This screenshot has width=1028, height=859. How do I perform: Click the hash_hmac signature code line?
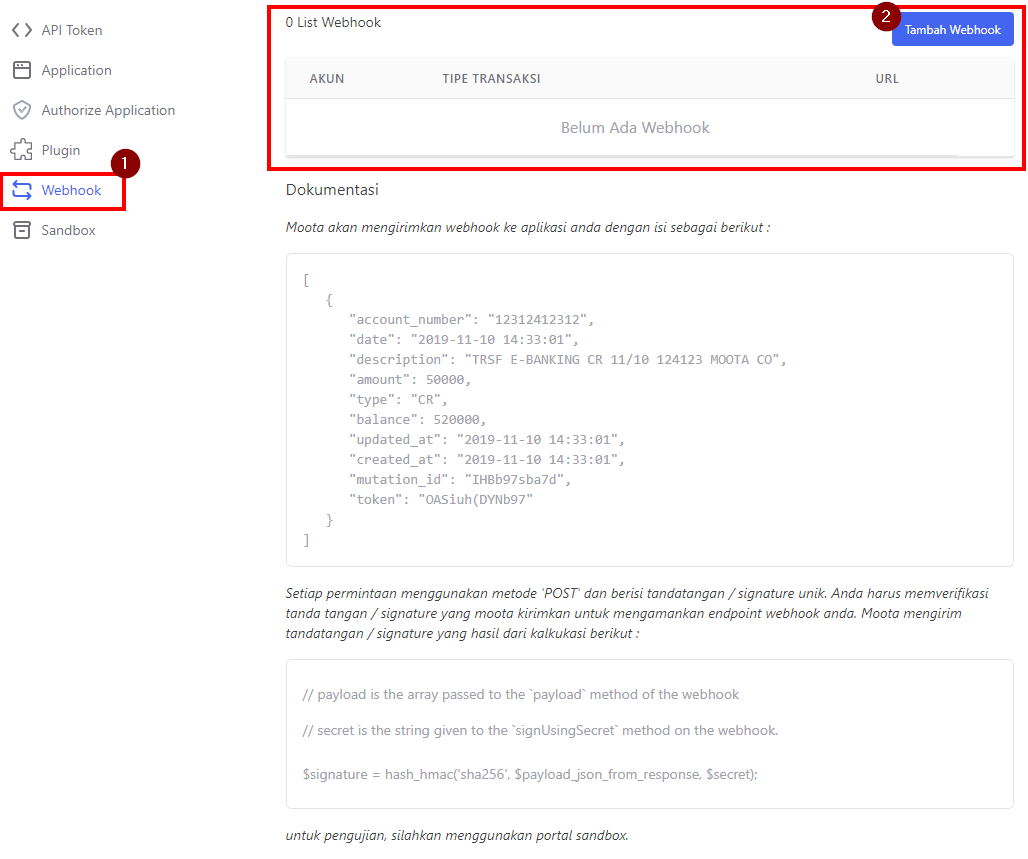[530, 774]
